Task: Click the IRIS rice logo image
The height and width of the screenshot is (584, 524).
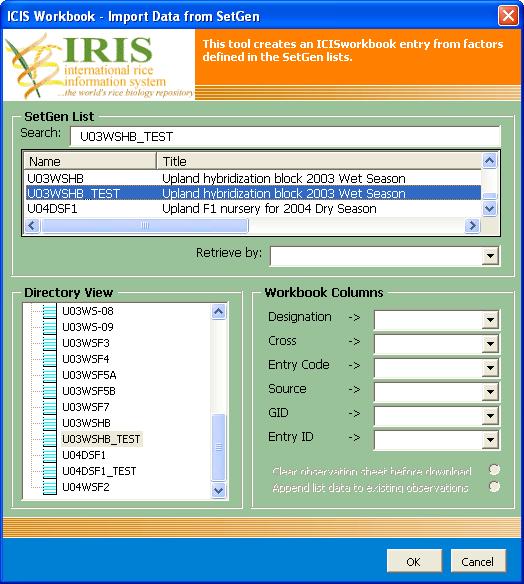Action: point(99,65)
